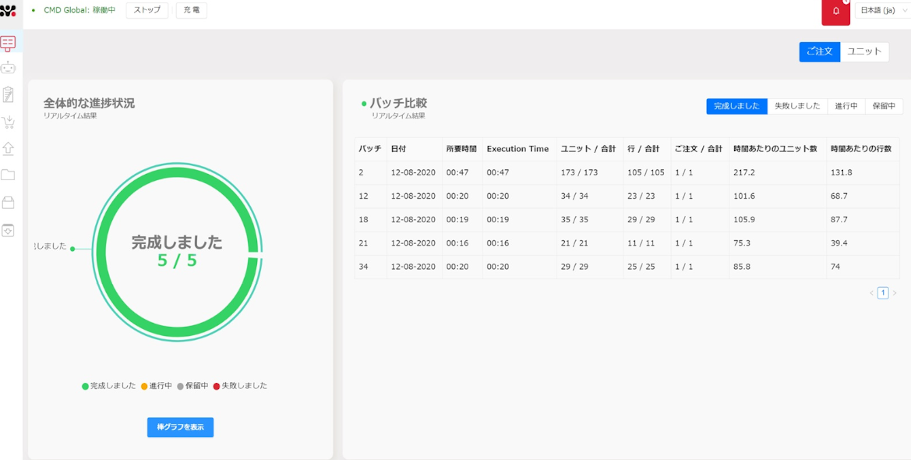
Task: Click the red notification bell
Action: tap(836, 12)
